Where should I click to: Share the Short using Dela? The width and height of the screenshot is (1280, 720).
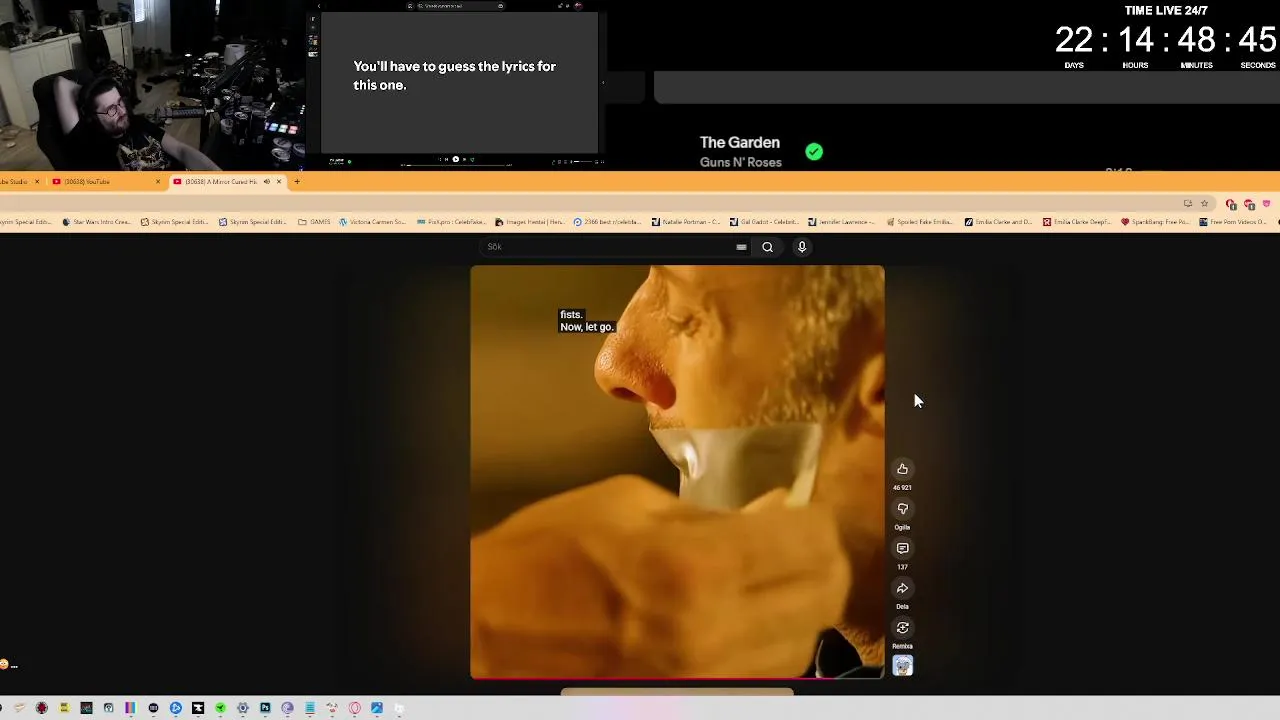[x=902, y=588]
